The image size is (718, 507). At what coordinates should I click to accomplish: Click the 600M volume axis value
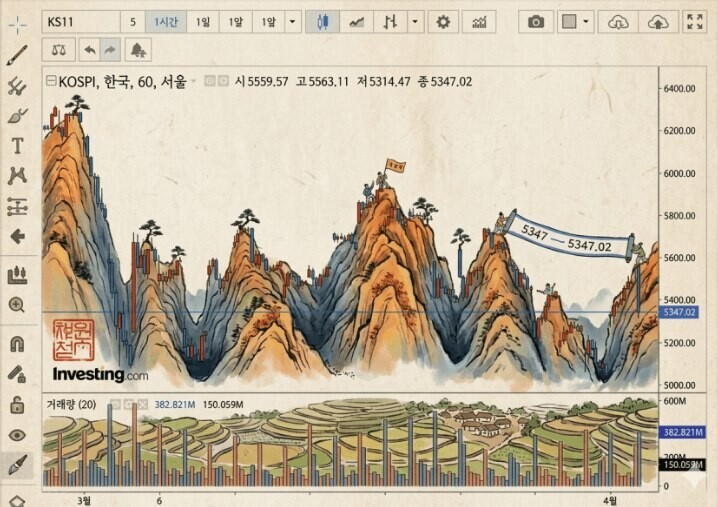(675, 401)
